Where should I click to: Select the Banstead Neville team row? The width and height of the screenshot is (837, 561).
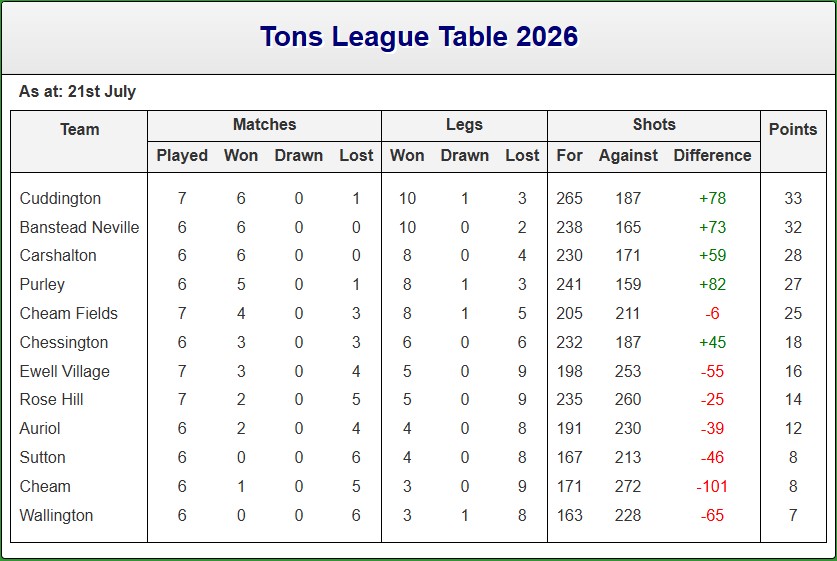click(x=418, y=227)
